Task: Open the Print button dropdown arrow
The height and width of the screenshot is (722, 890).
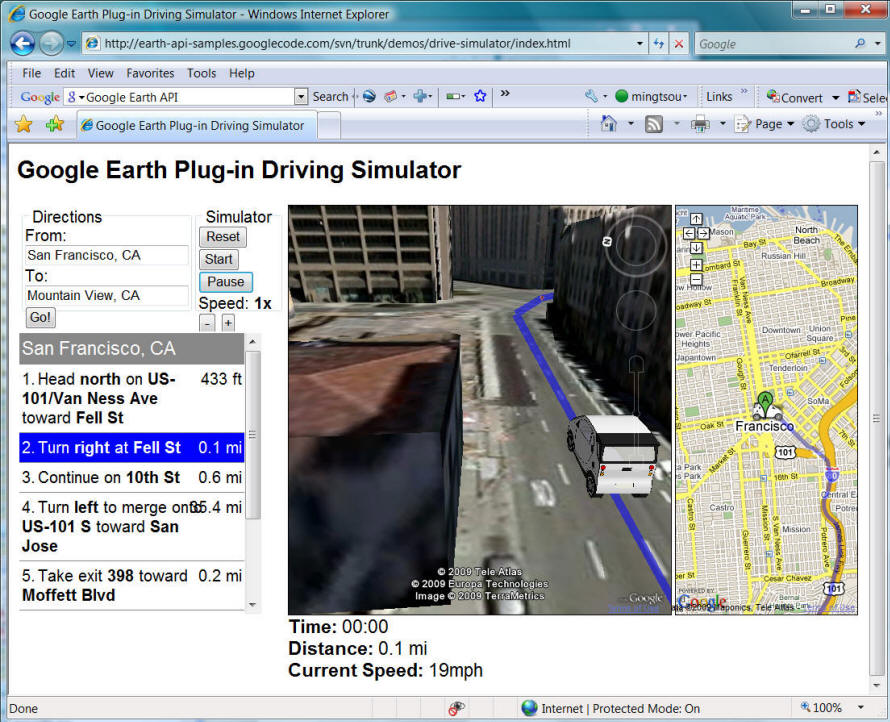Action: [723, 124]
